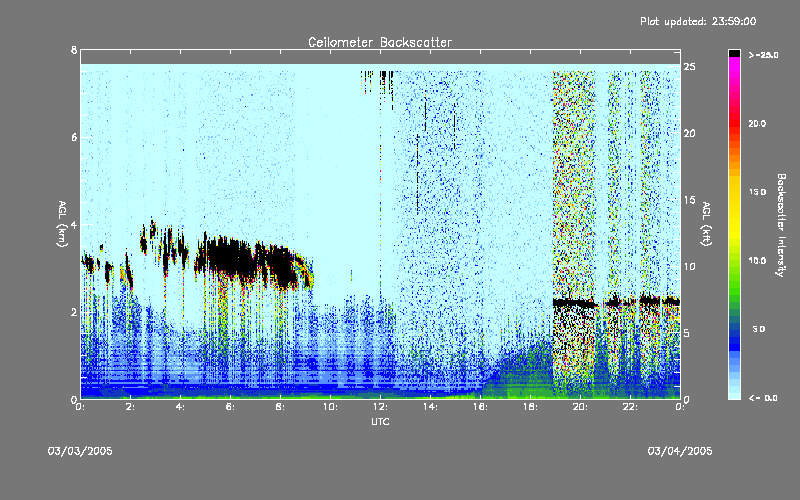The width and height of the screenshot is (800, 500).
Task: Click the UTC x-axis label
Action: pyautogui.click(x=380, y=421)
